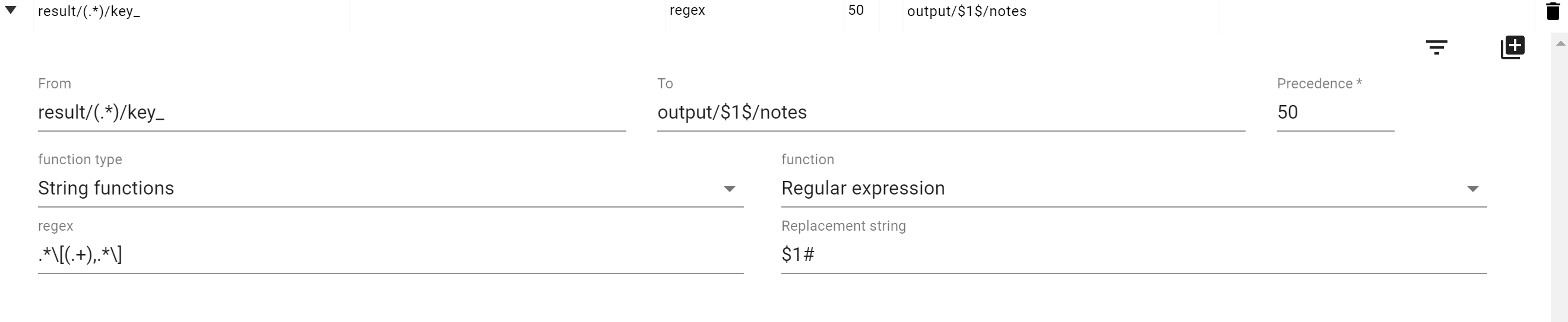
Task: Click the row header source path result/(.*)/key_
Action: [x=89, y=11]
